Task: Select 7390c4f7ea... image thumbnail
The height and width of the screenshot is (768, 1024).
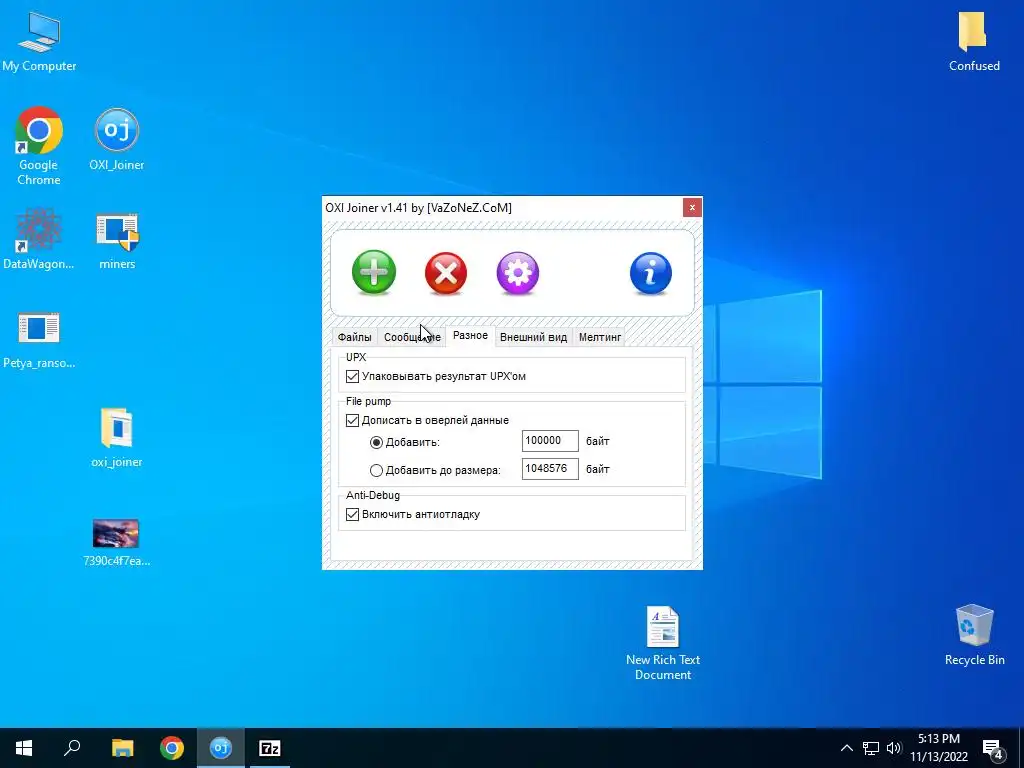Action: click(x=116, y=542)
